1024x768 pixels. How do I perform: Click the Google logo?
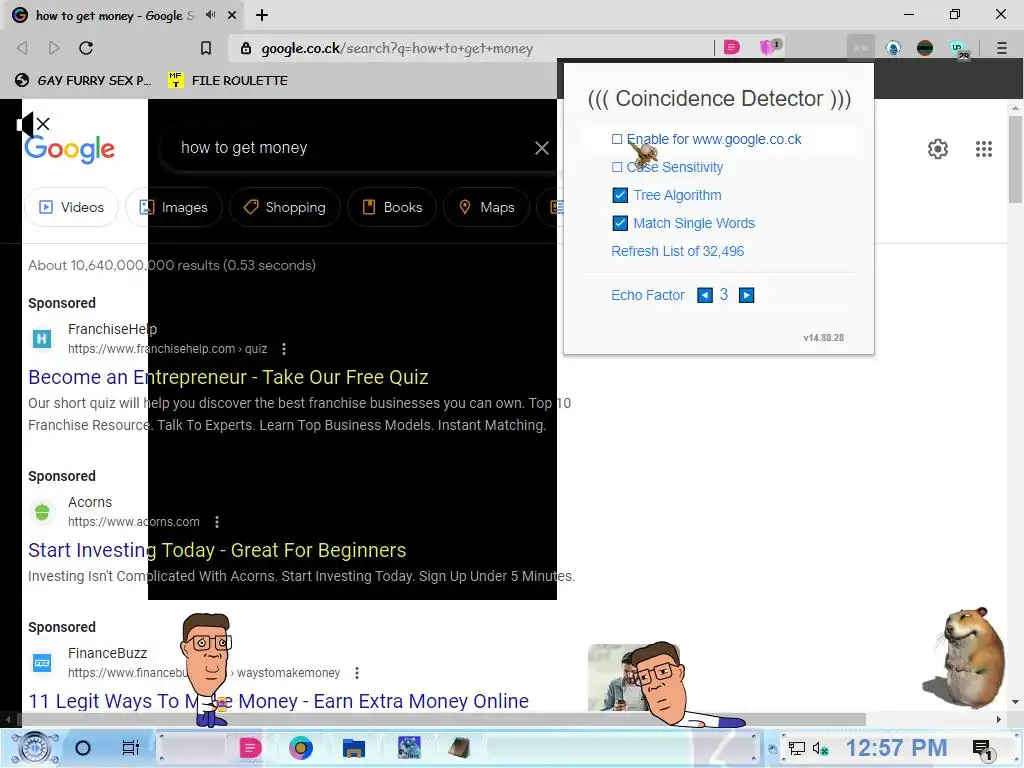[70, 149]
